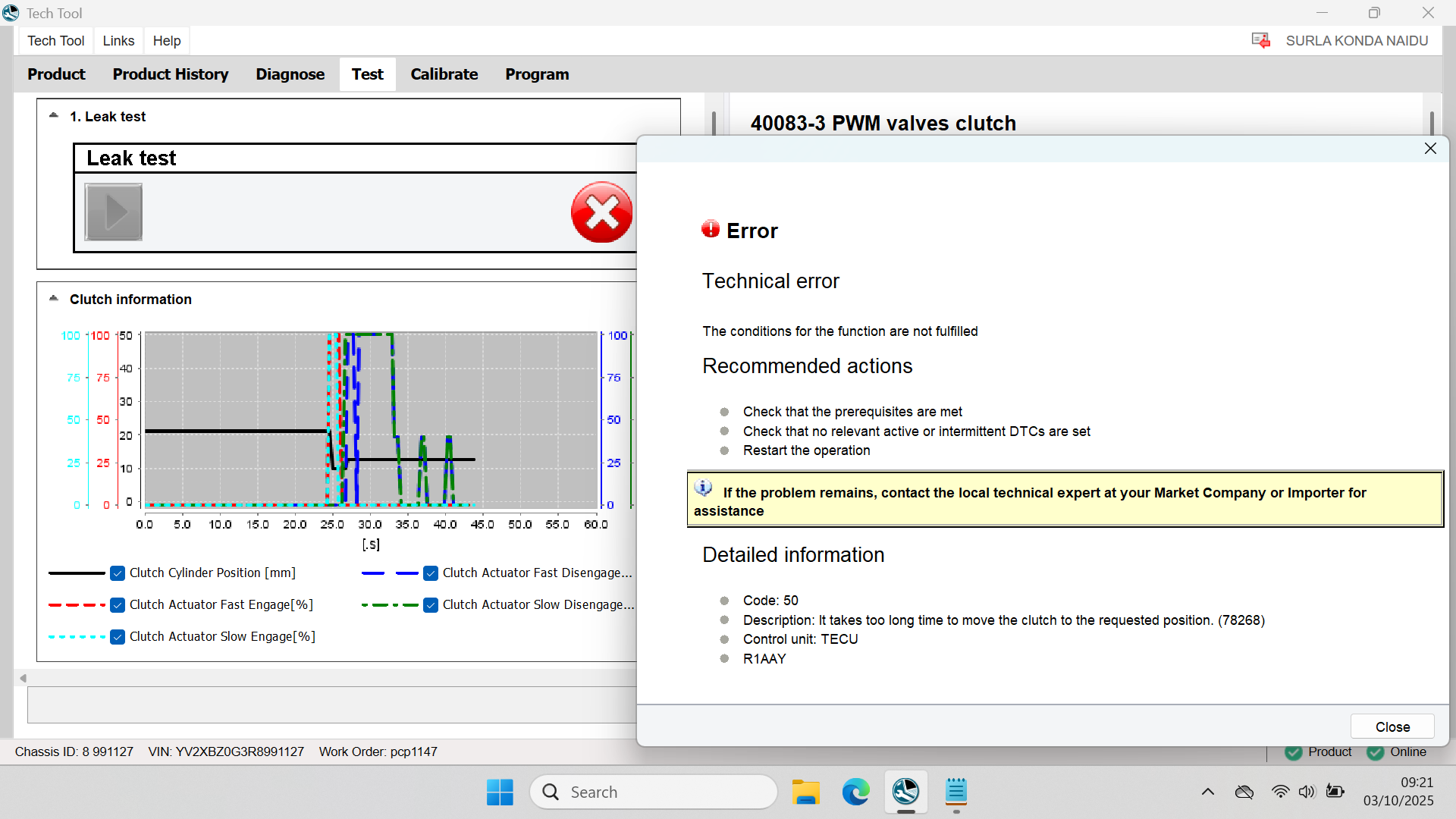Screen dimensions: 1456x819
Task: Click the green Online status check icon
Action: [x=1375, y=752]
